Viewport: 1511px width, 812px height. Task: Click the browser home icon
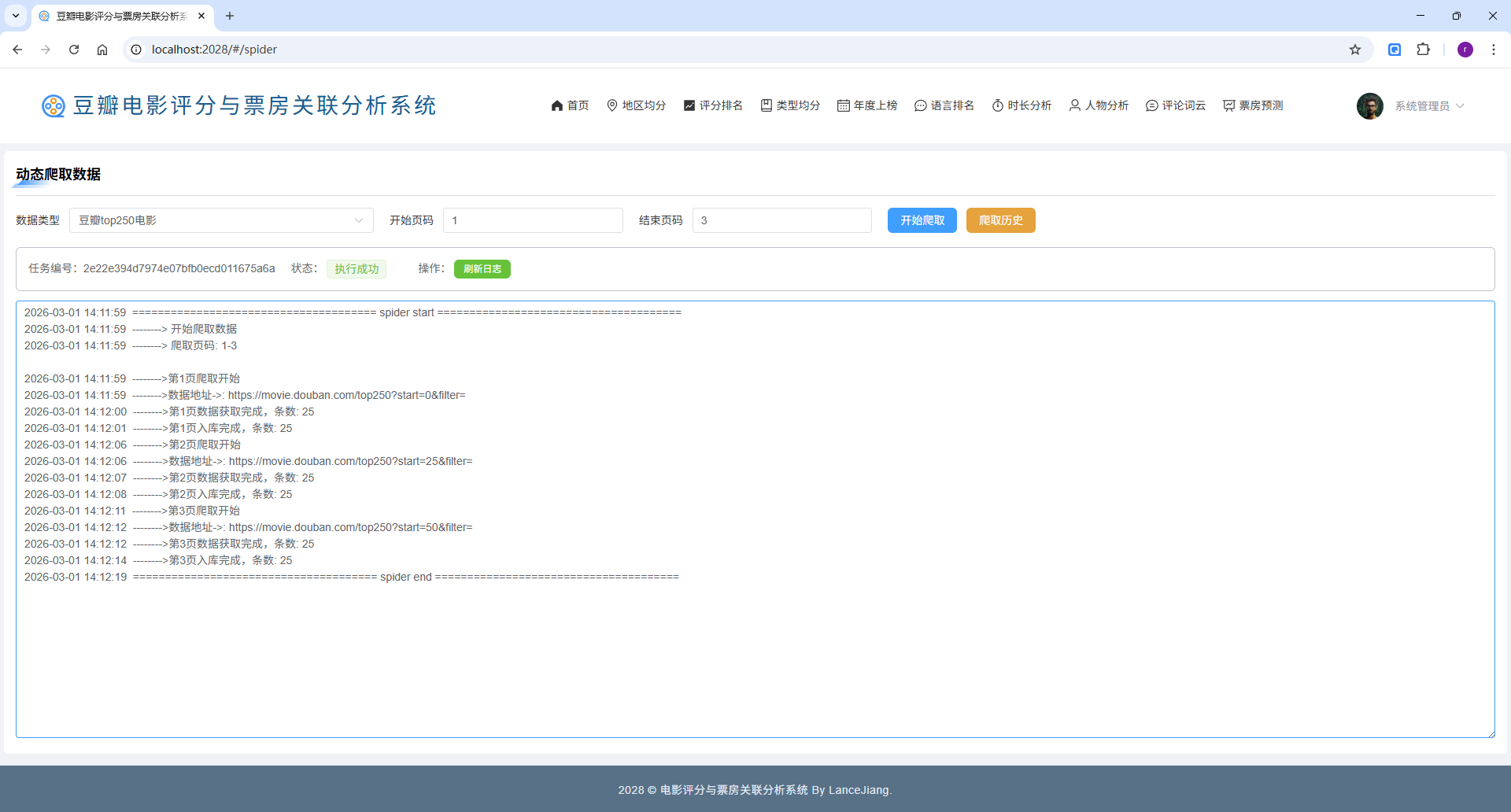pyautogui.click(x=102, y=50)
